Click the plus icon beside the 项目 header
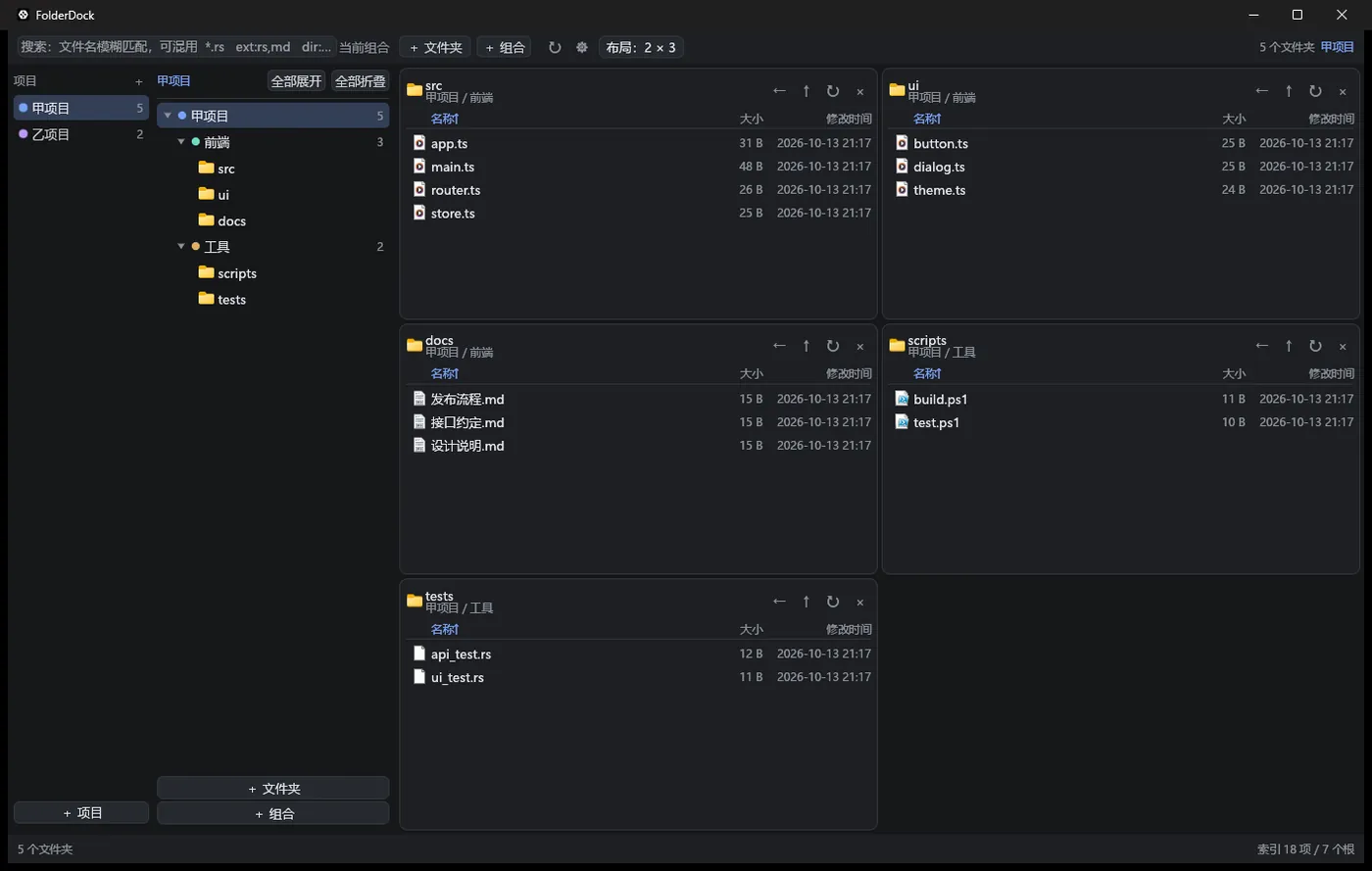The image size is (1372, 871). [139, 81]
